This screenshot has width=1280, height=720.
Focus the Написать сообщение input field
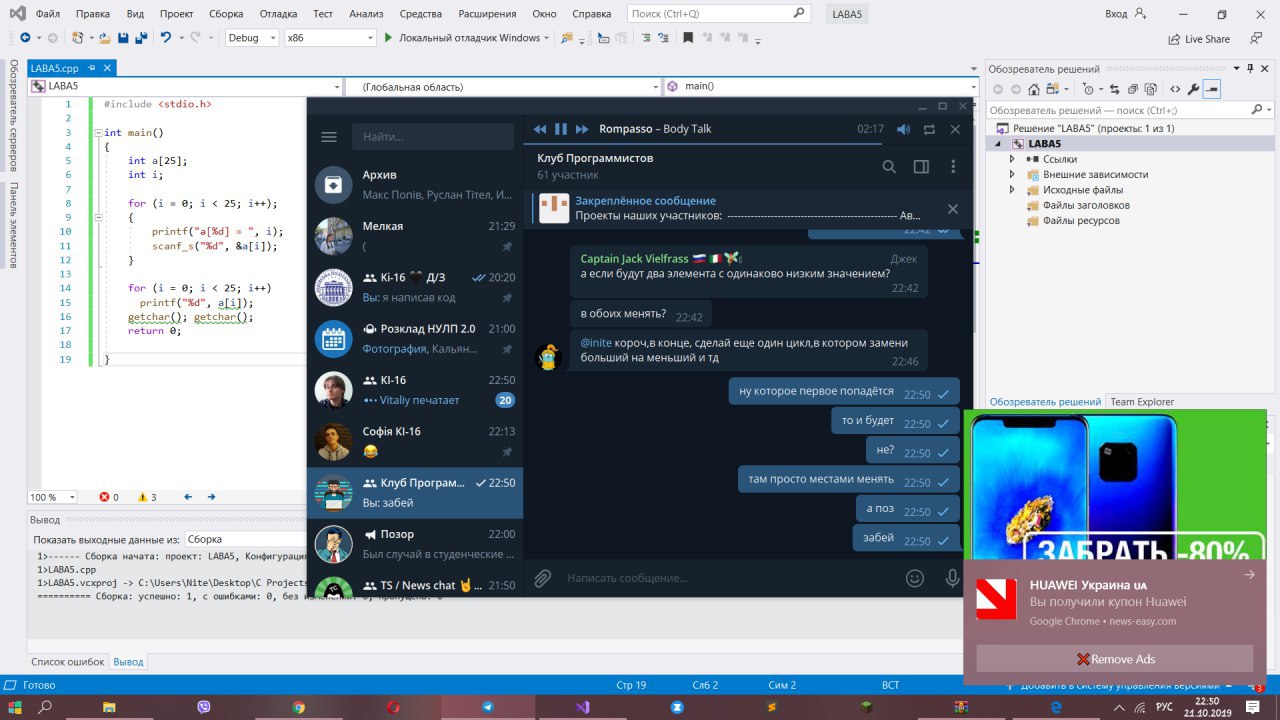click(x=728, y=578)
